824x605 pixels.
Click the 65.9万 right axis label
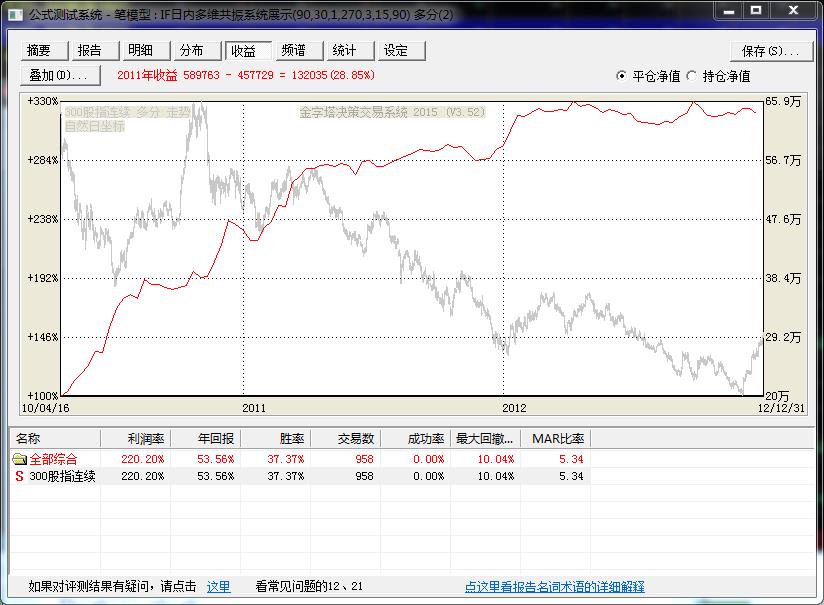point(783,101)
